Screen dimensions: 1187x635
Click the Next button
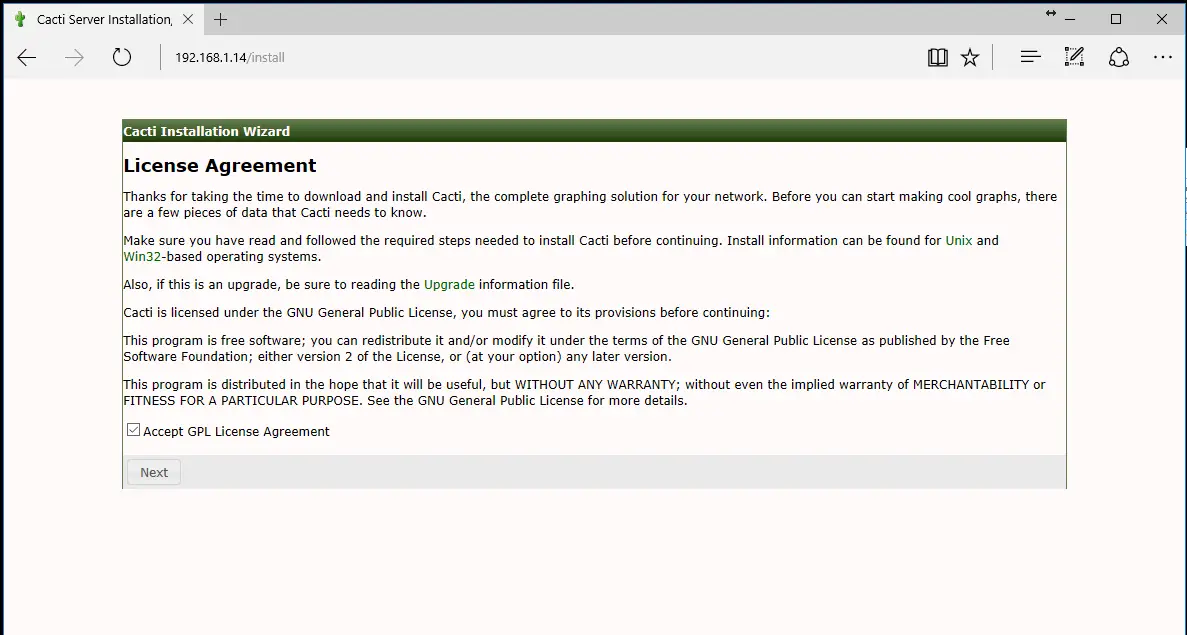coord(154,472)
